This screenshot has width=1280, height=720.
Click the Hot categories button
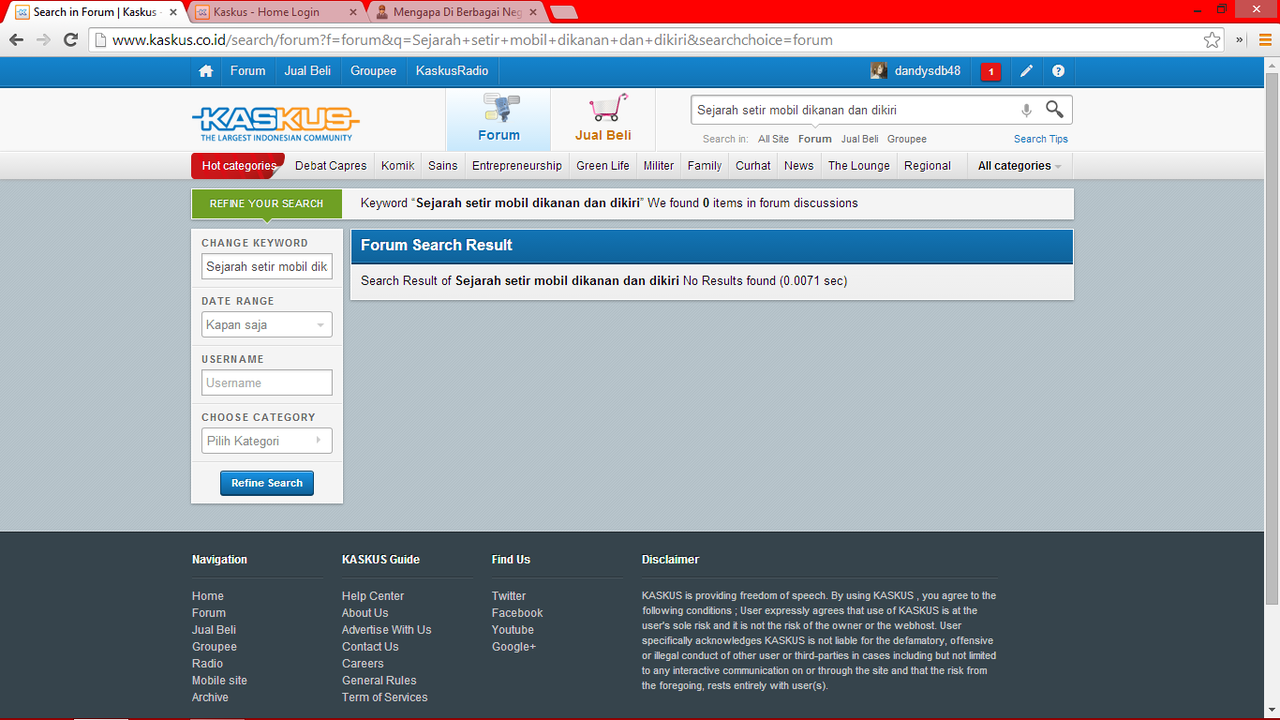tap(238, 166)
